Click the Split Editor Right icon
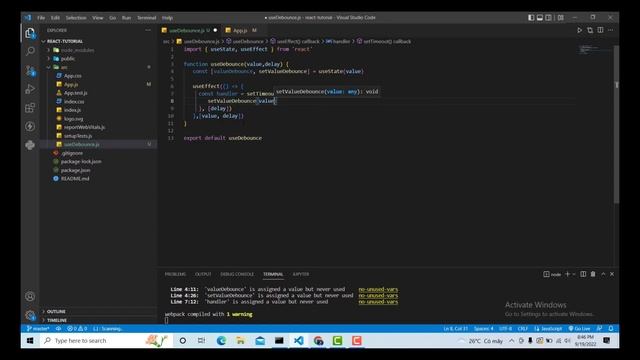Image resolution: width=640 pixels, height=360 pixels. point(600,30)
